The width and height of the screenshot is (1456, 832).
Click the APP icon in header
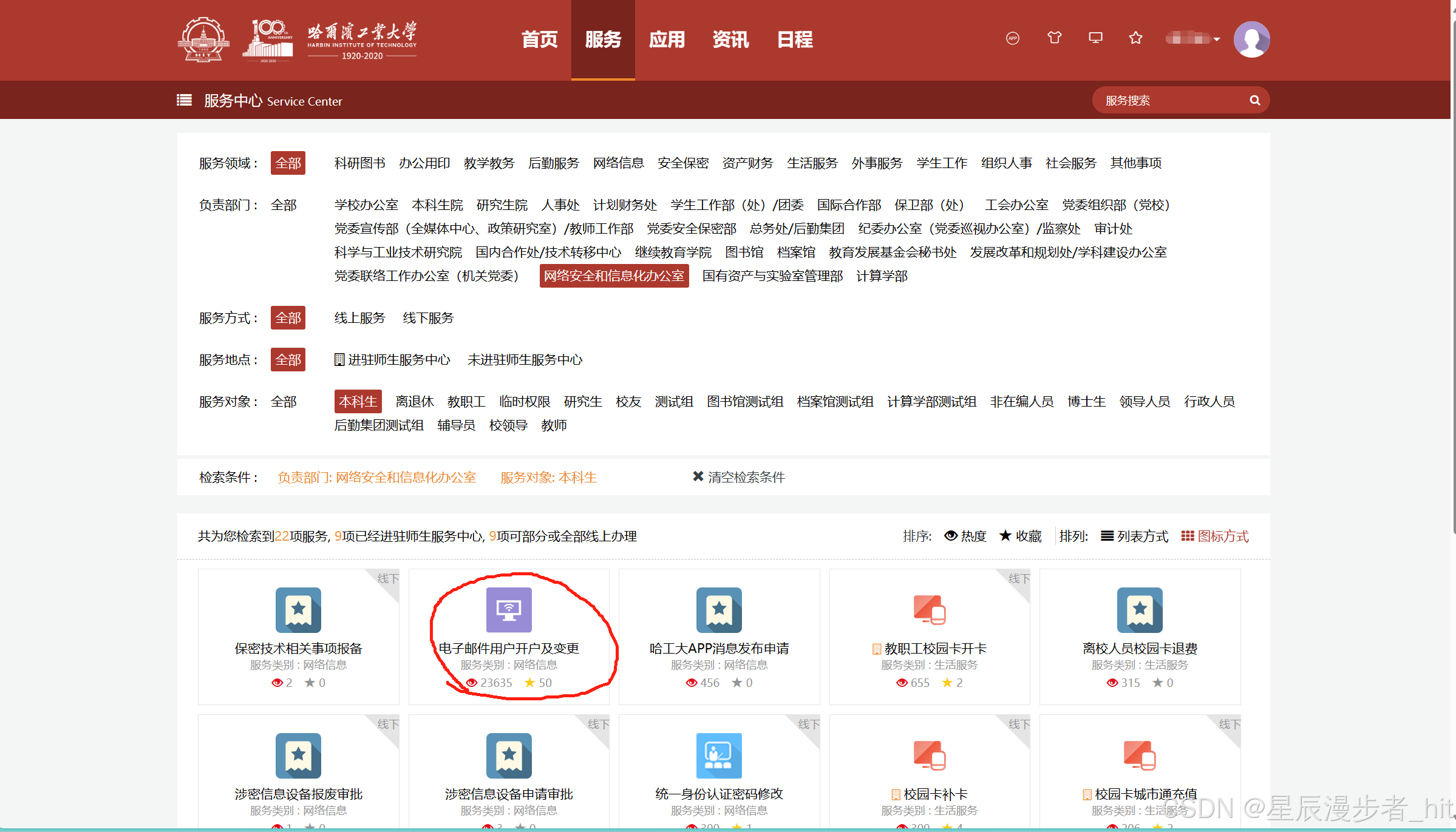pyautogui.click(x=1012, y=38)
